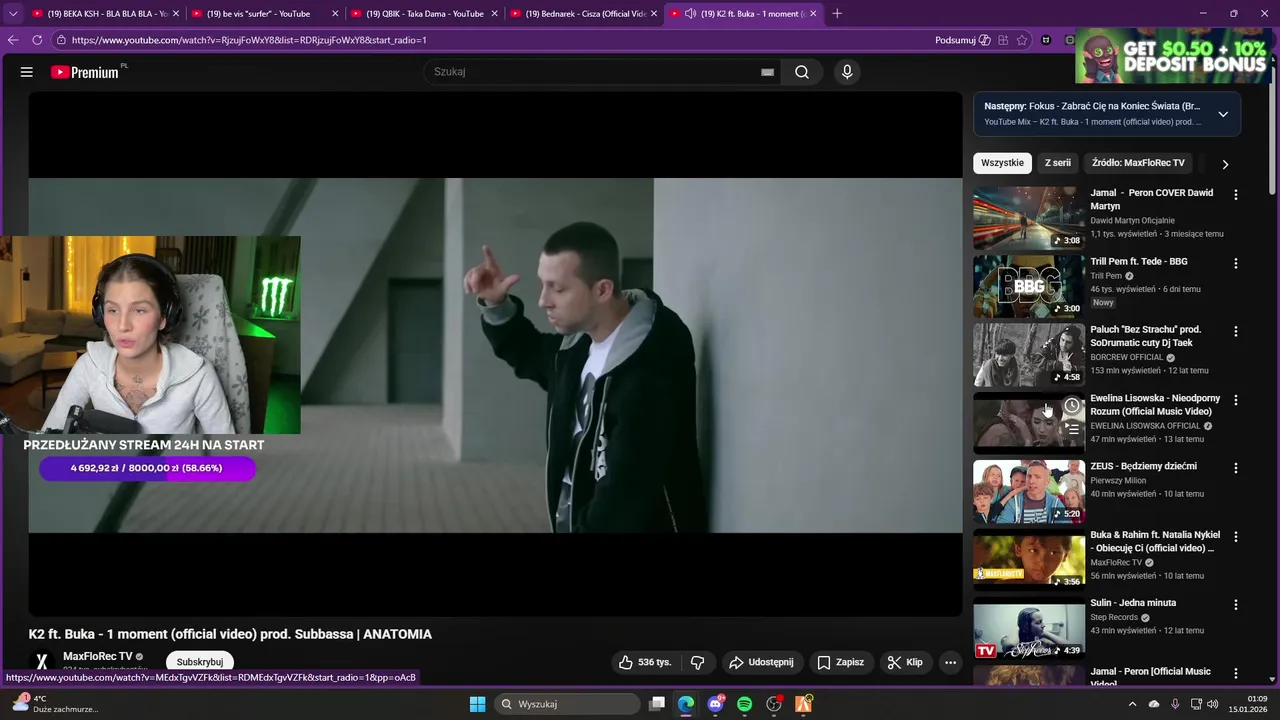Open the tab list dropdown at the left of the tab bar
The width and height of the screenshot is (1280, 720).
coord(13,13)
